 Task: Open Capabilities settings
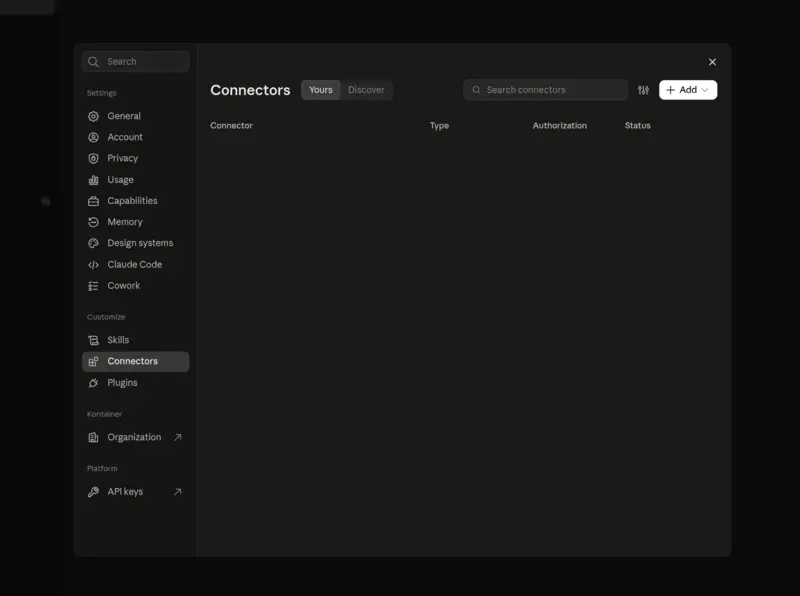pos(136,201)
